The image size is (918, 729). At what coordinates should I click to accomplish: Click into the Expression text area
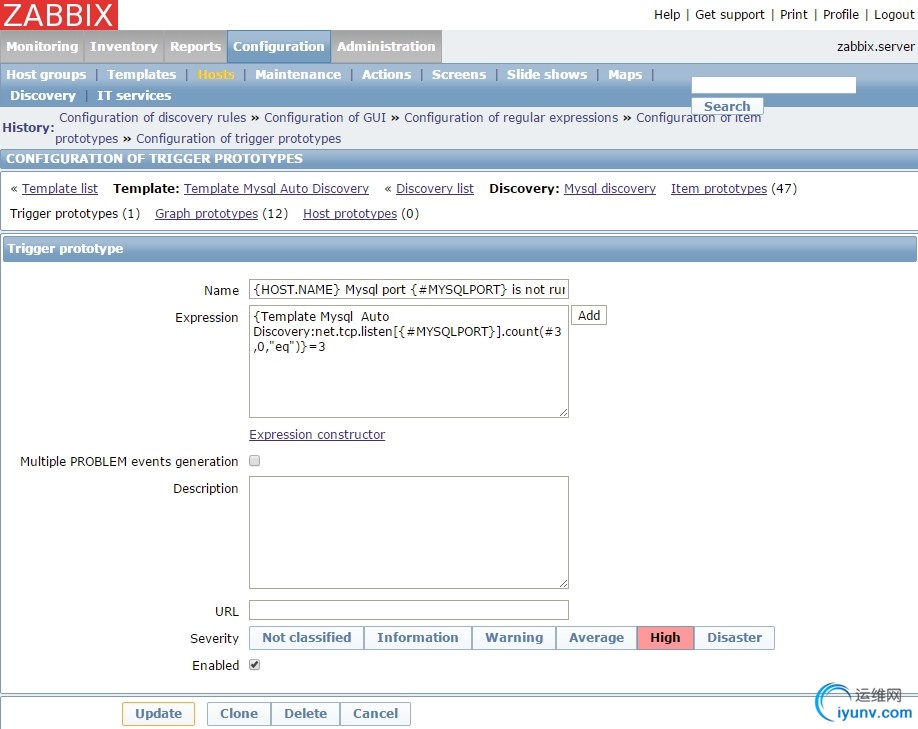point(409,361)
